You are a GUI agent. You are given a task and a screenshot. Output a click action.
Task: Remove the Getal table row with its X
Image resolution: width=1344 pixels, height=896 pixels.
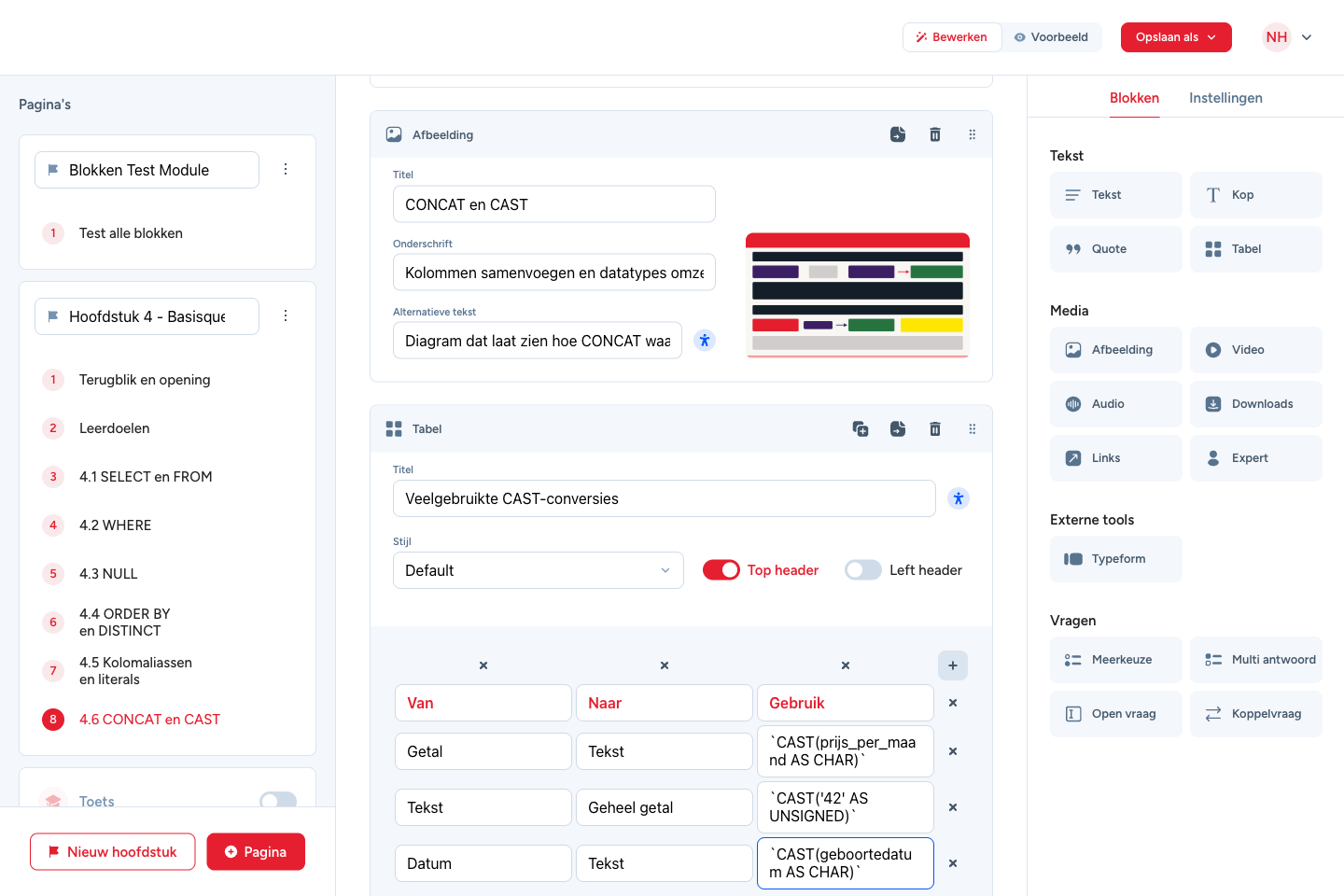coord(952,751)
